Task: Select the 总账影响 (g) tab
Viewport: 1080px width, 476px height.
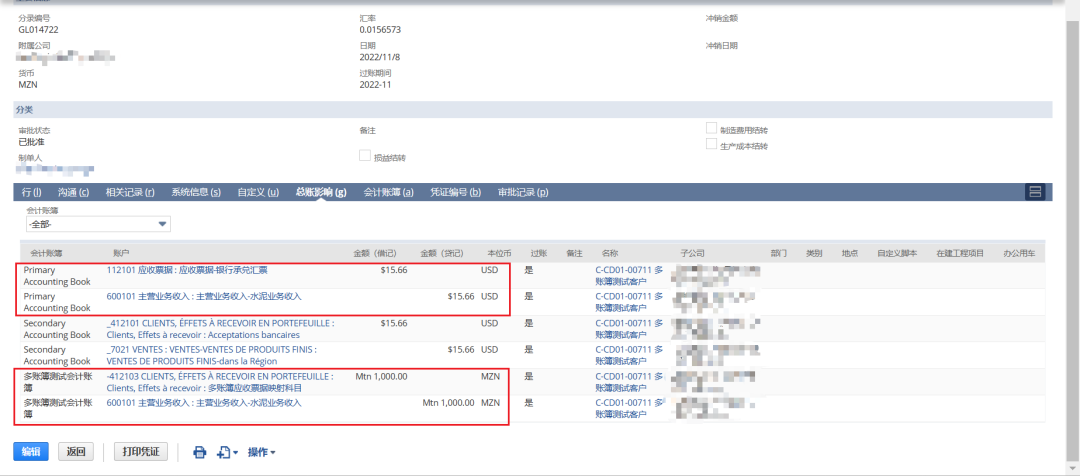Action: pyautogui.click(x=321, y=192)
